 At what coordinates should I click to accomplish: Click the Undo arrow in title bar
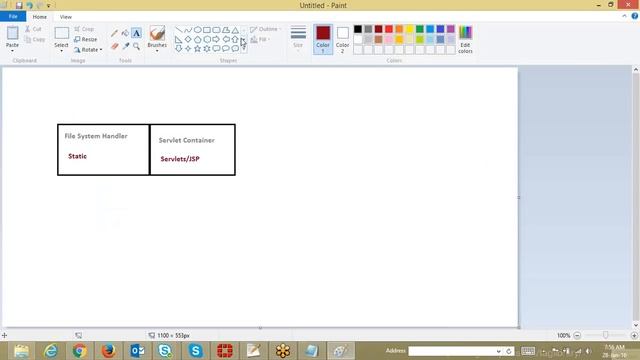[30, 5]
